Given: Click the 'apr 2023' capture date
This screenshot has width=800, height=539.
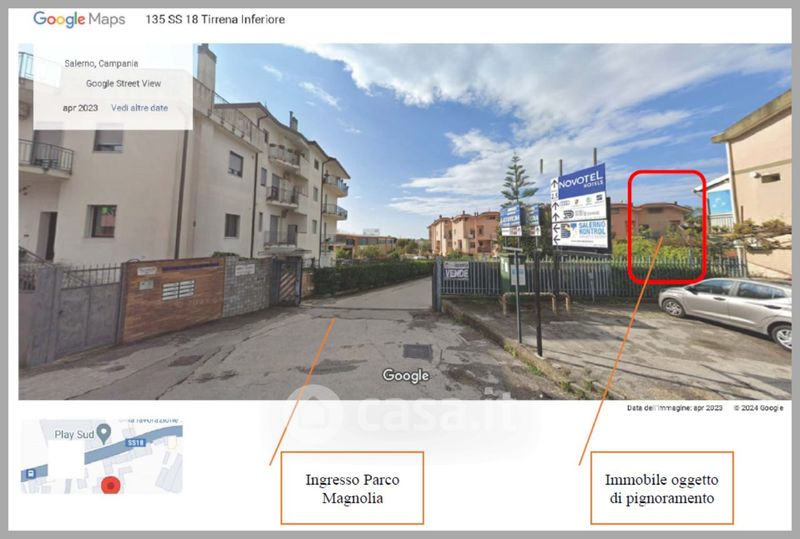Looking at the screenshot, I should (80, 107).
